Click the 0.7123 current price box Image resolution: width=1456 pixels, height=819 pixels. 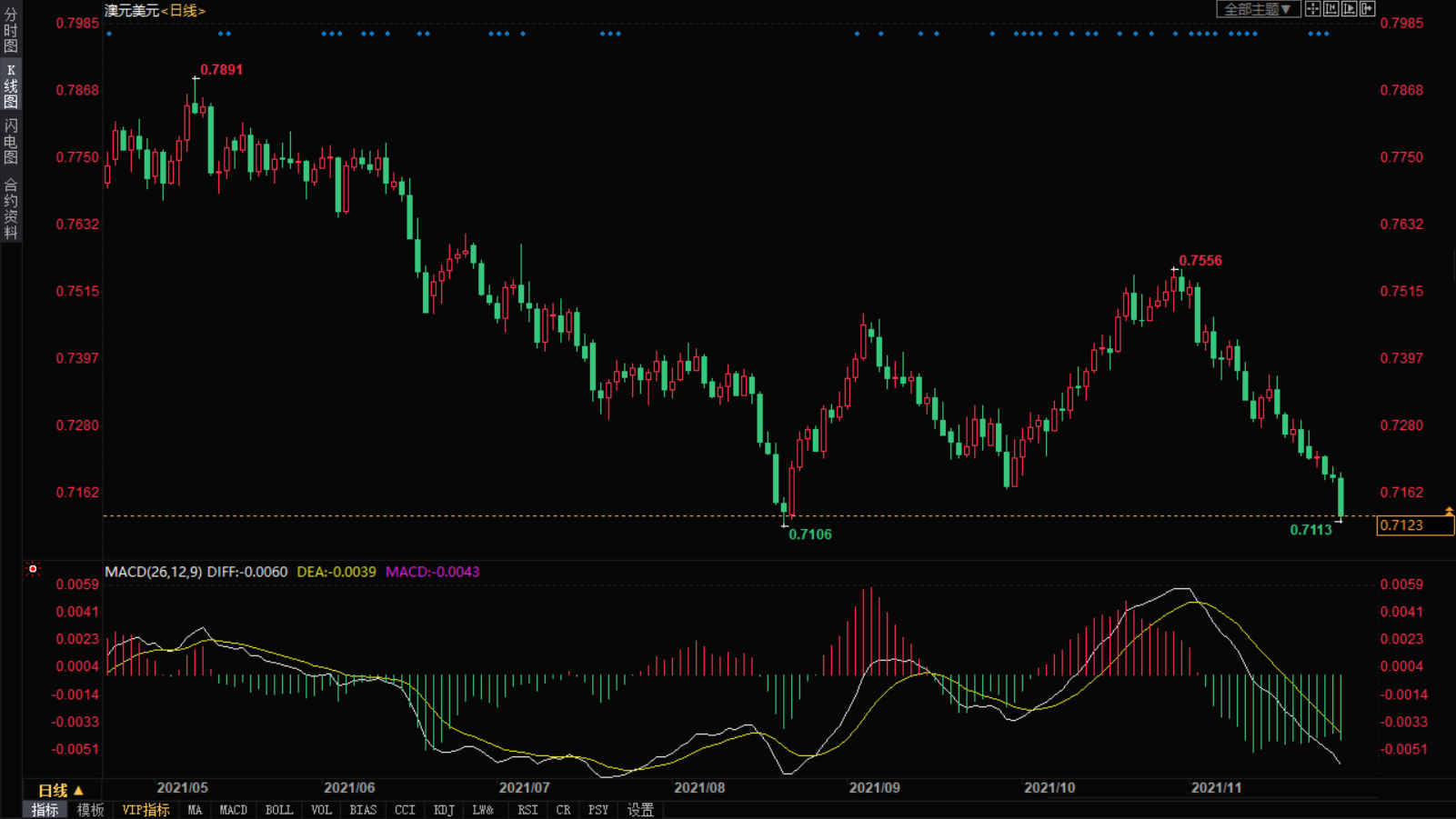(x=1413, y=525)
